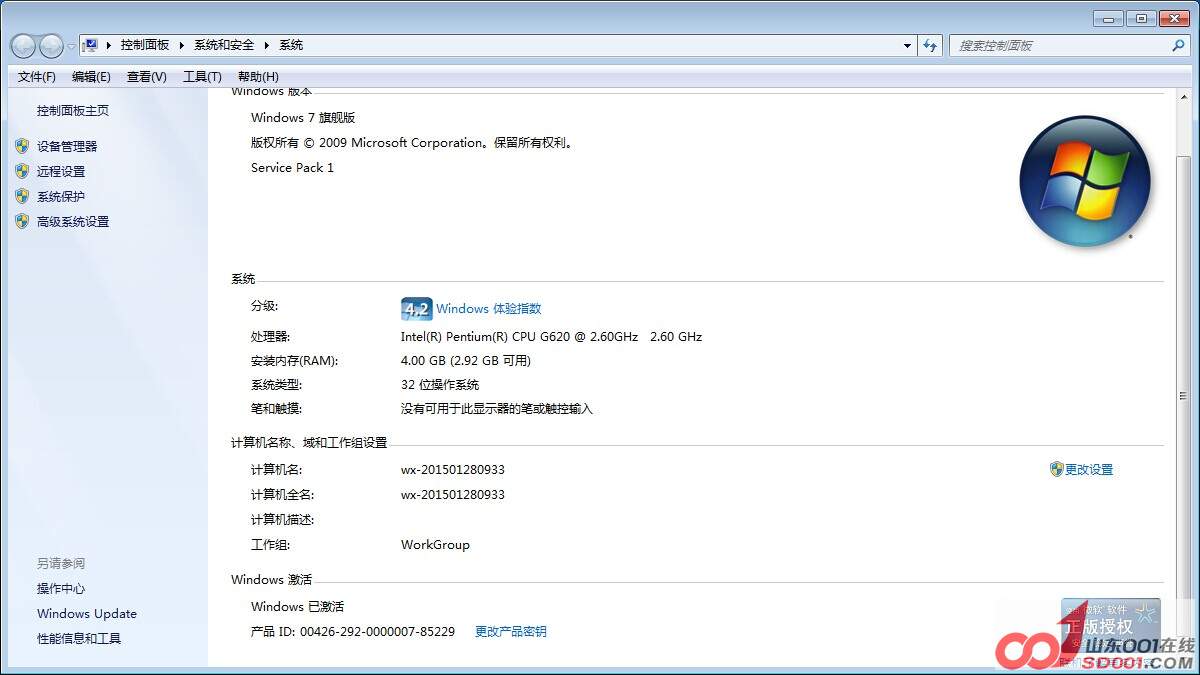The height and width of the screenshot is (675, 1200).
Task: Go to 控制面板 in address breadcrumb
Action: 145,45
